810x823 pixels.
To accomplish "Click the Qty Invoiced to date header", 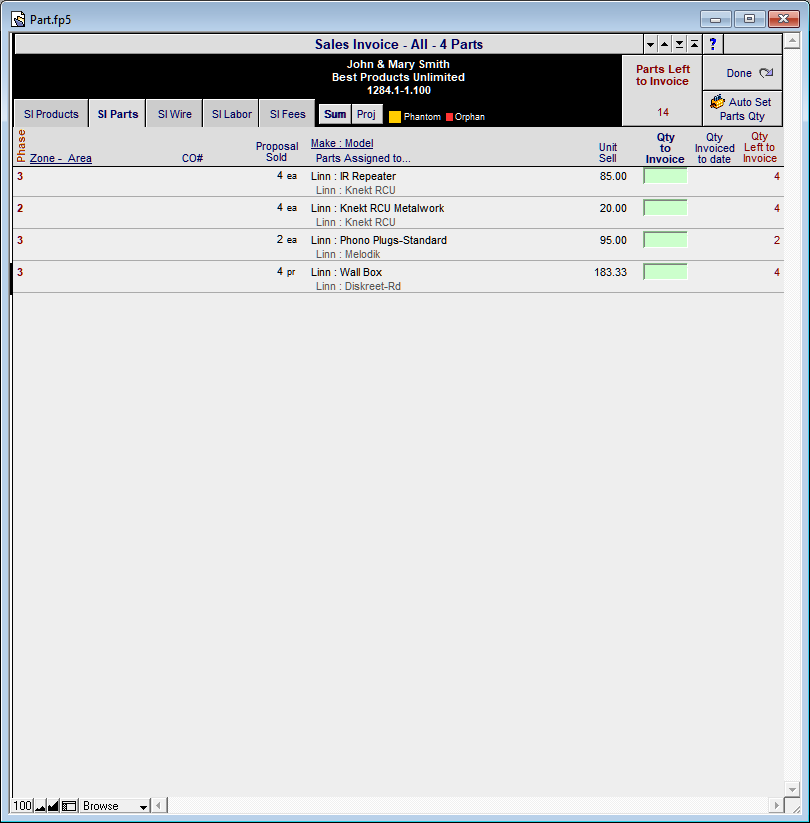I will [x=714, y=148].
